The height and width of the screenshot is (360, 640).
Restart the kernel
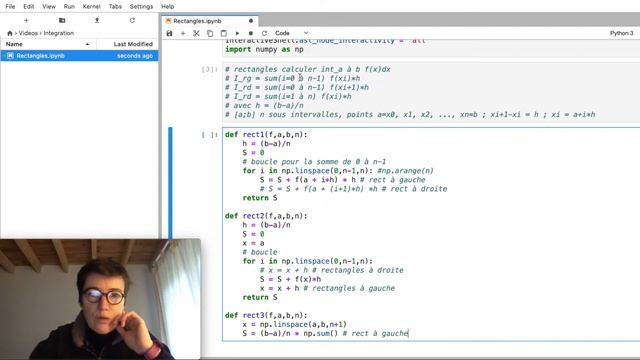pyautogui.click(x=264, y=33)
